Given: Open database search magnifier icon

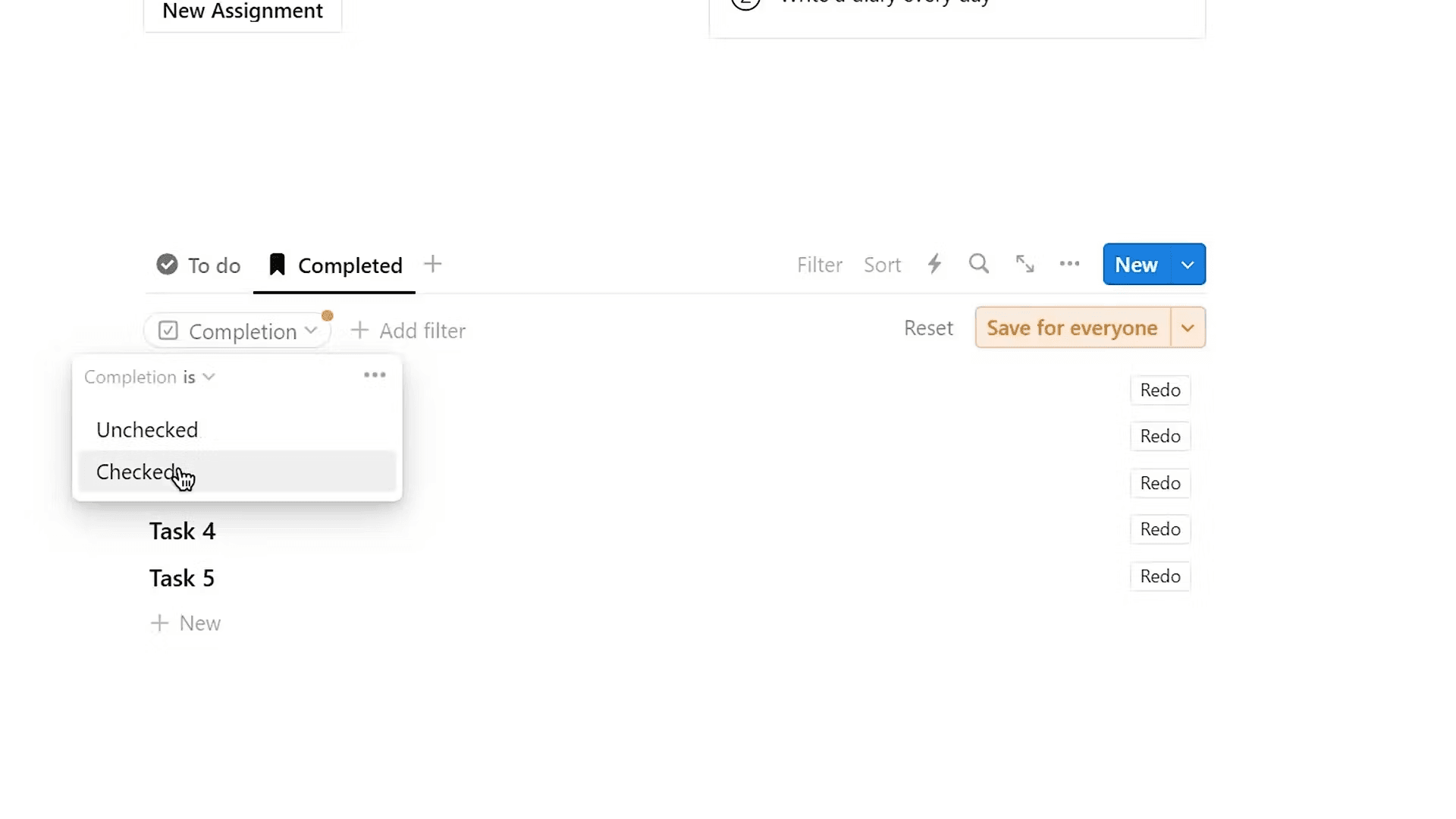Looking at the screenshot, I should pos(979,264).
